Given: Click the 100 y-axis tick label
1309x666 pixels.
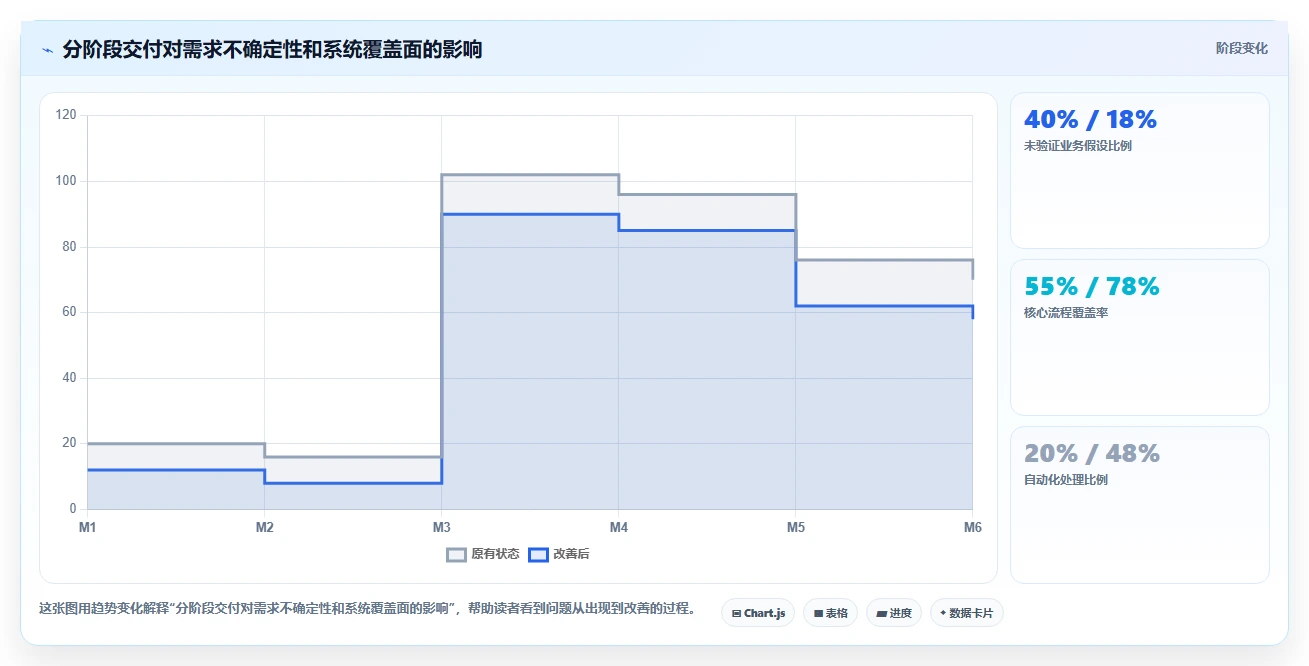Looking at the screenshot, I should tap(66, 181).
